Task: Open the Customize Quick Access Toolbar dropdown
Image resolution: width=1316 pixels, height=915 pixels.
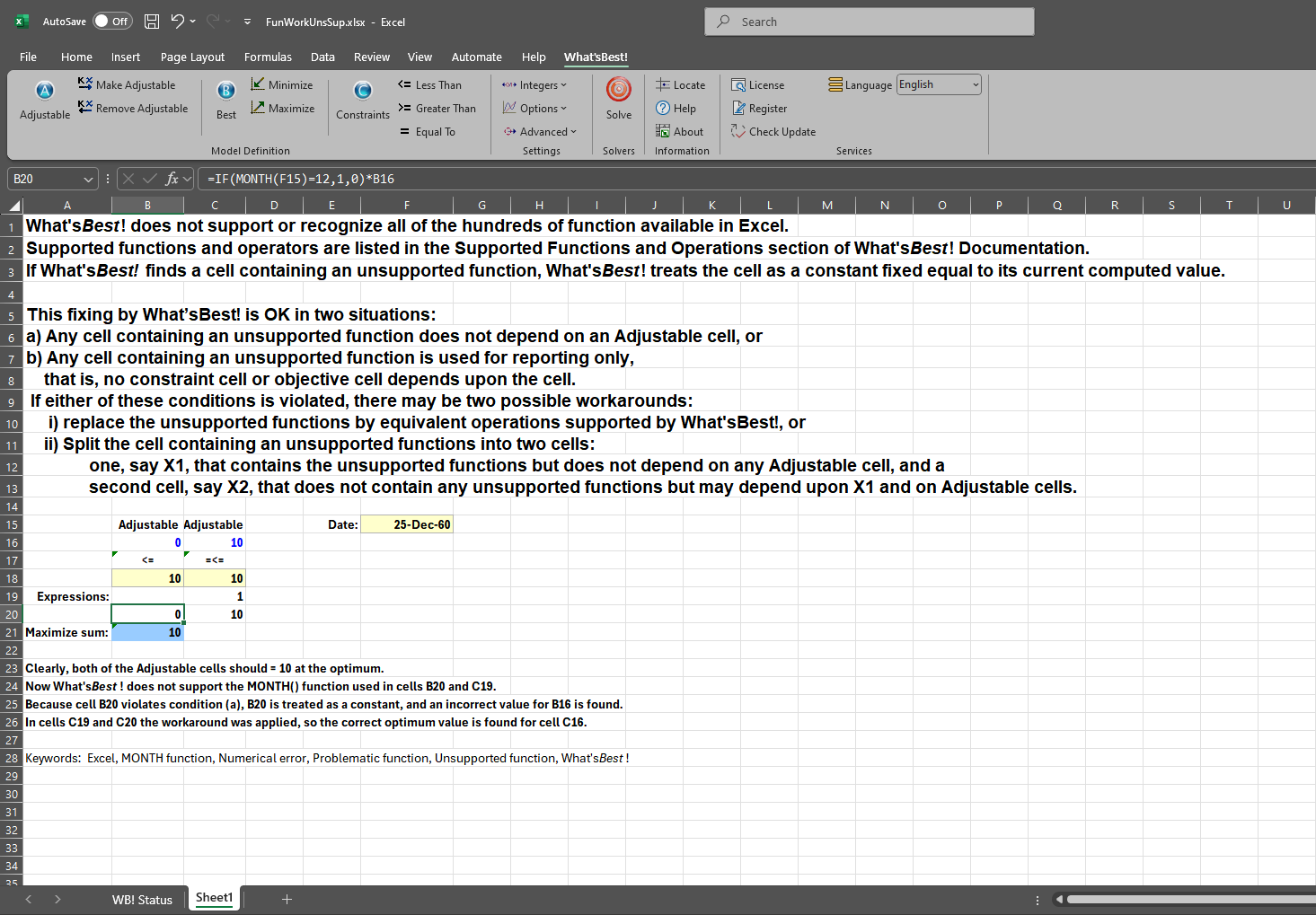Action: click(247, 22)
